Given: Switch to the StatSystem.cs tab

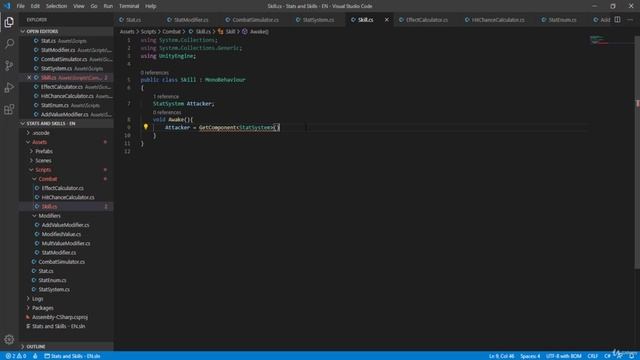Looking at the screenshot, I should (x=318, y=20).
